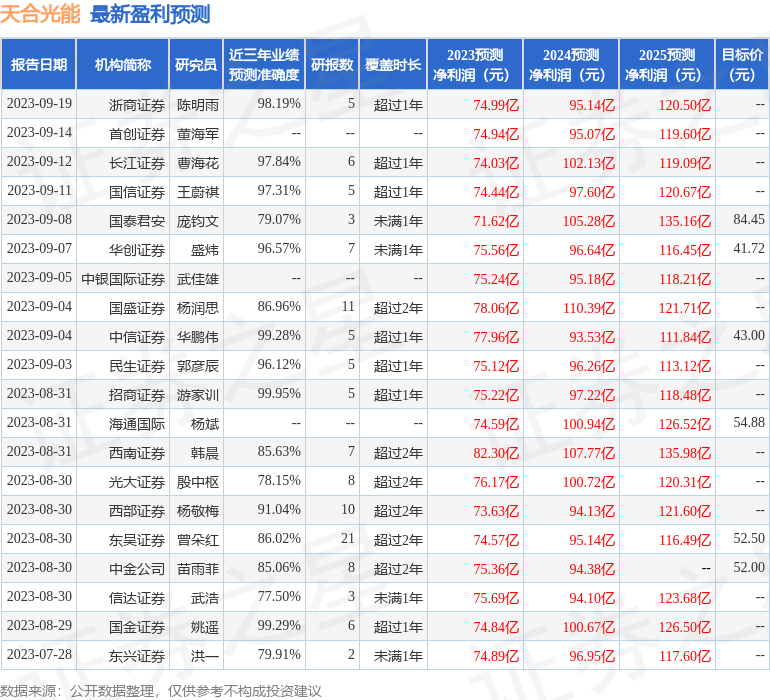Select the 中银国际证券 institution cell
The height and width of the screenshot is (700, 770).
123,279
